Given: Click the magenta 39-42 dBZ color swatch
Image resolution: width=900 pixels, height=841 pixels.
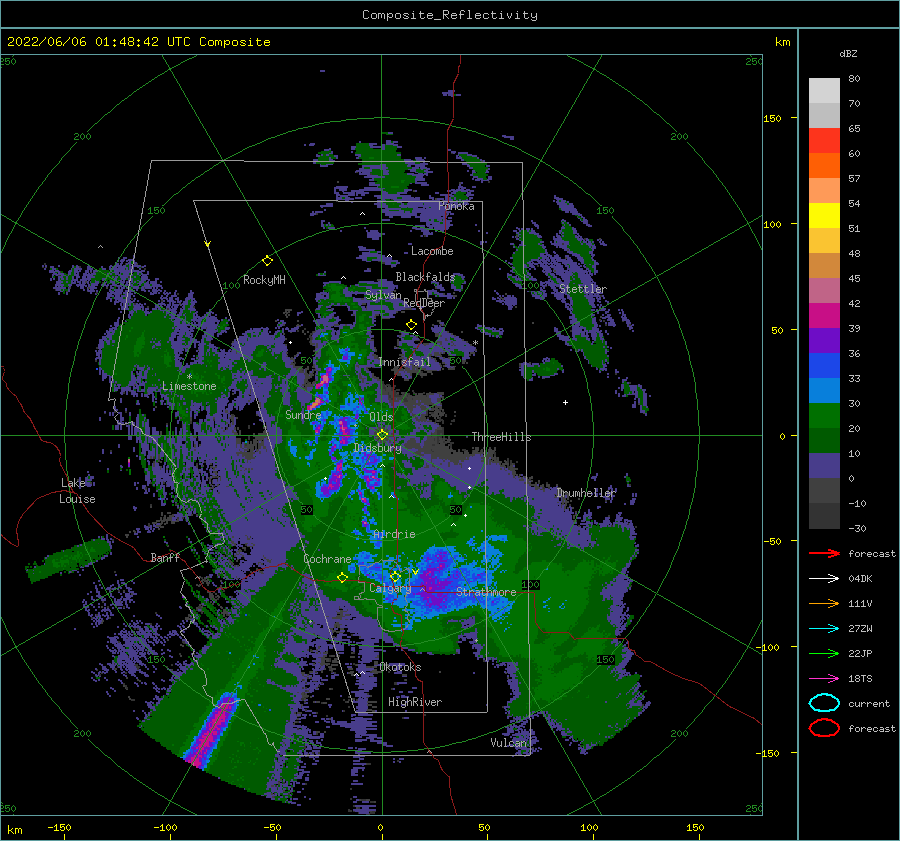Looking at the screenshot, I should 824,316.
